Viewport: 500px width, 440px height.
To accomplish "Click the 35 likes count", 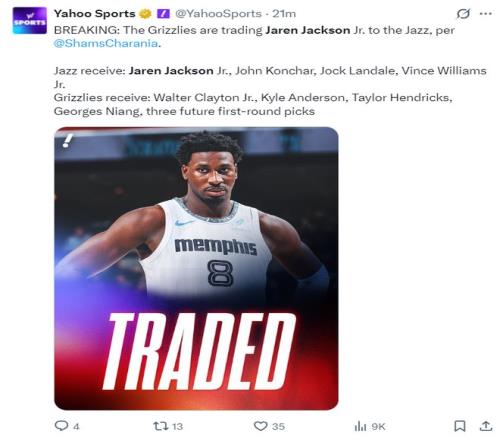I will [x=278, y=426].
